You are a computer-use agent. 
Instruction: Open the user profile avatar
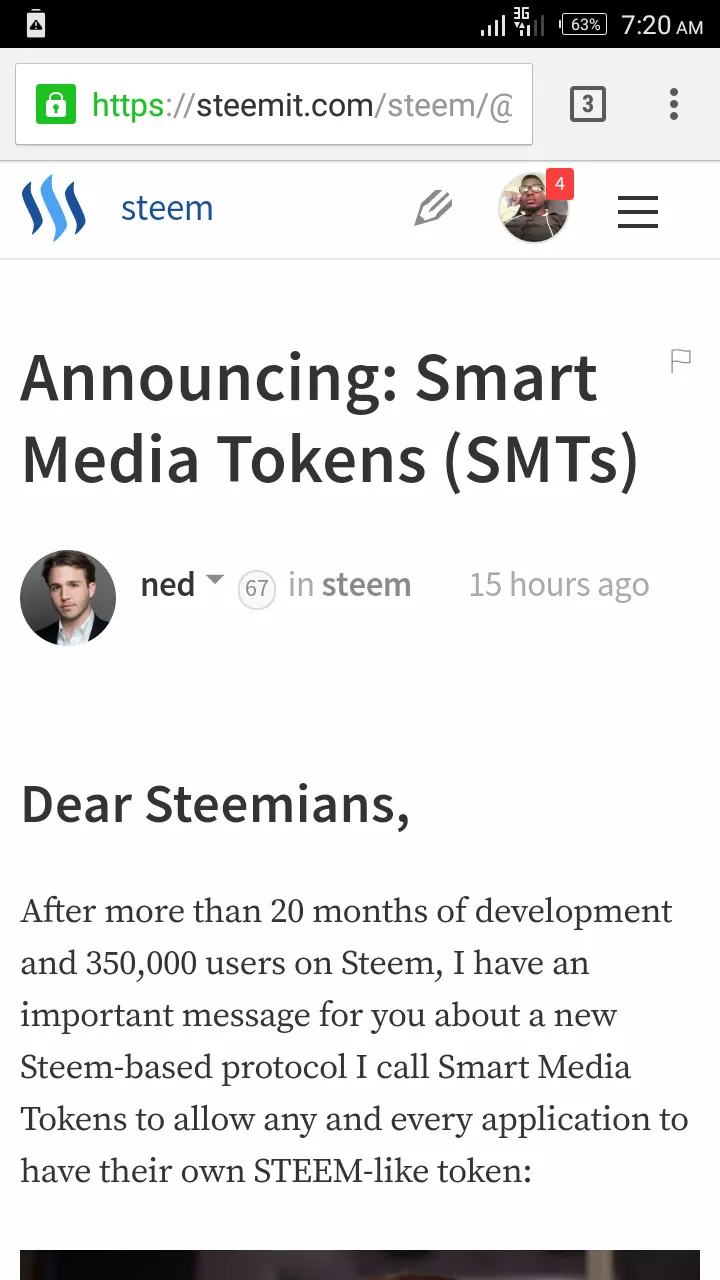point(534,208)
